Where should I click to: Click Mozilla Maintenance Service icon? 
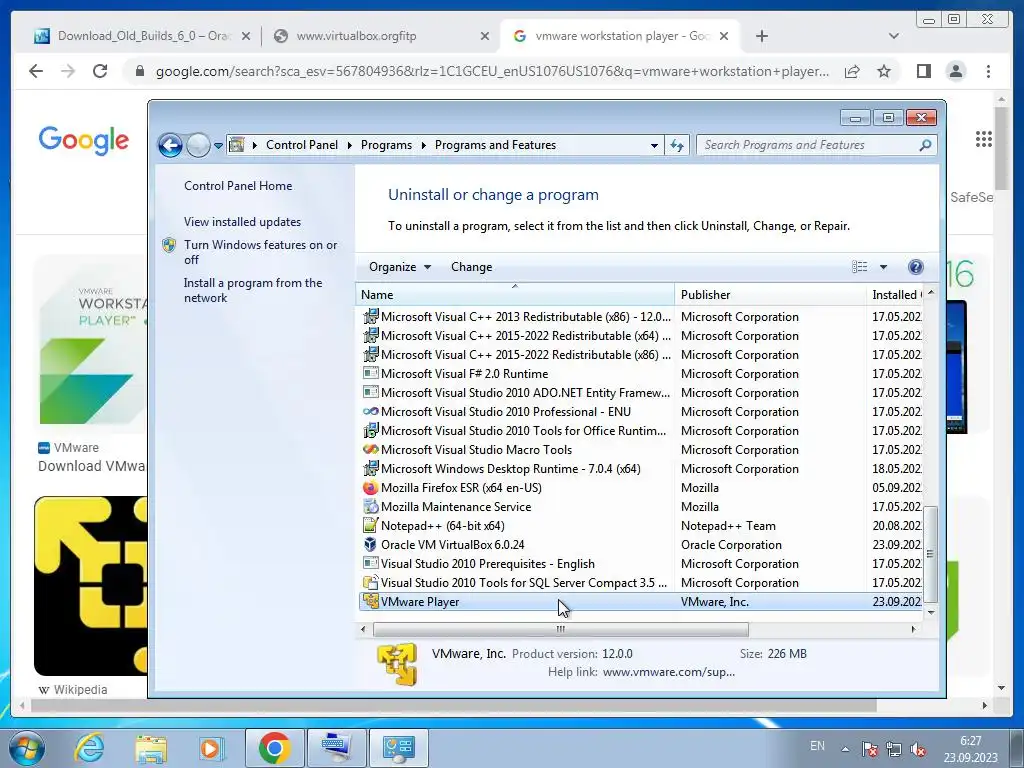[x=370, y=506]
